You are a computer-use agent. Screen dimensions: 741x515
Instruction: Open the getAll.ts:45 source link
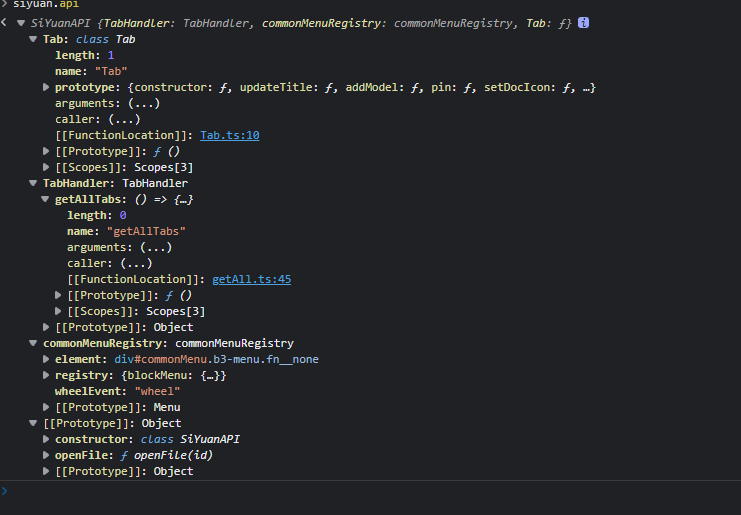point(251,279)
